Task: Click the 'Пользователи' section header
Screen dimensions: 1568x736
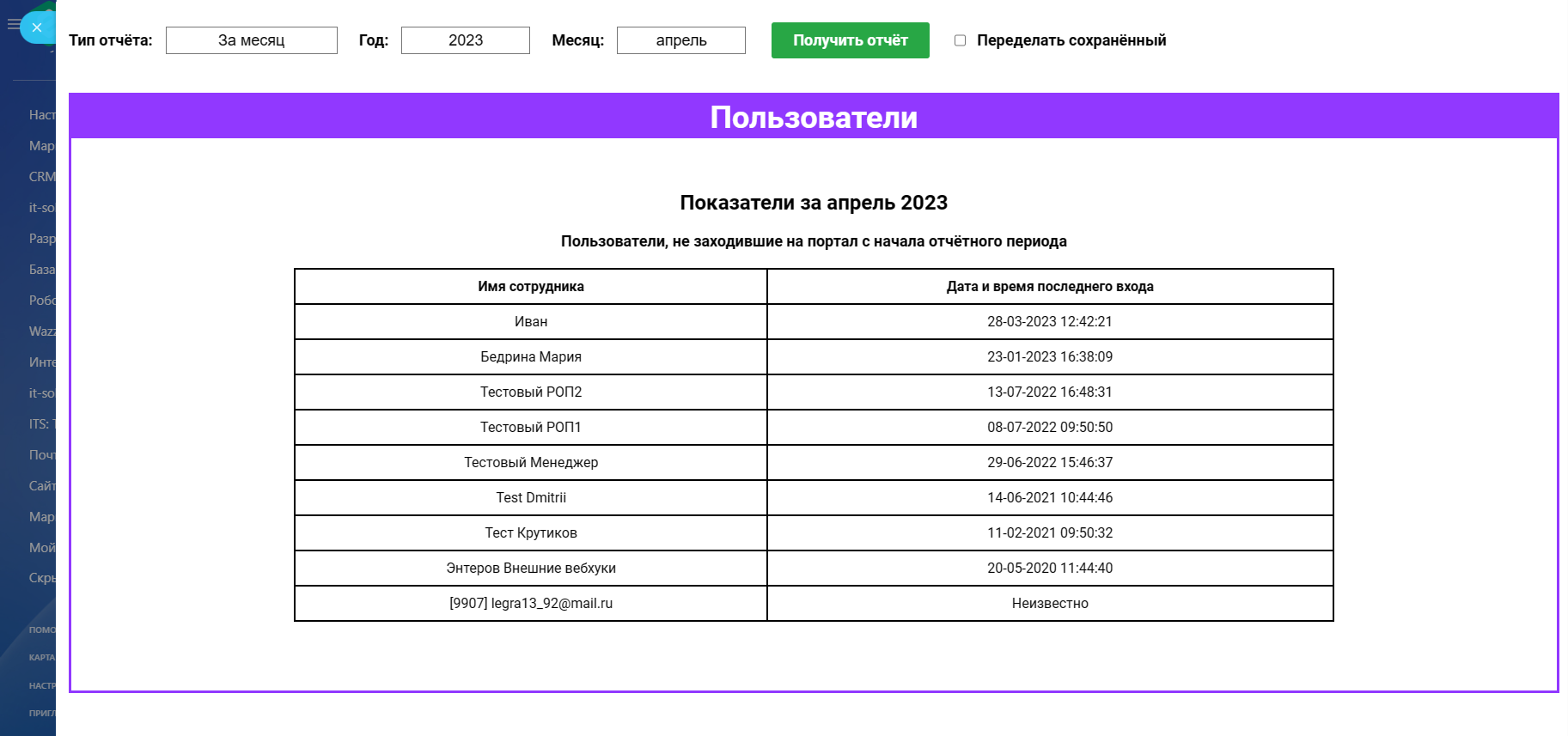Action: click(814, 117)
